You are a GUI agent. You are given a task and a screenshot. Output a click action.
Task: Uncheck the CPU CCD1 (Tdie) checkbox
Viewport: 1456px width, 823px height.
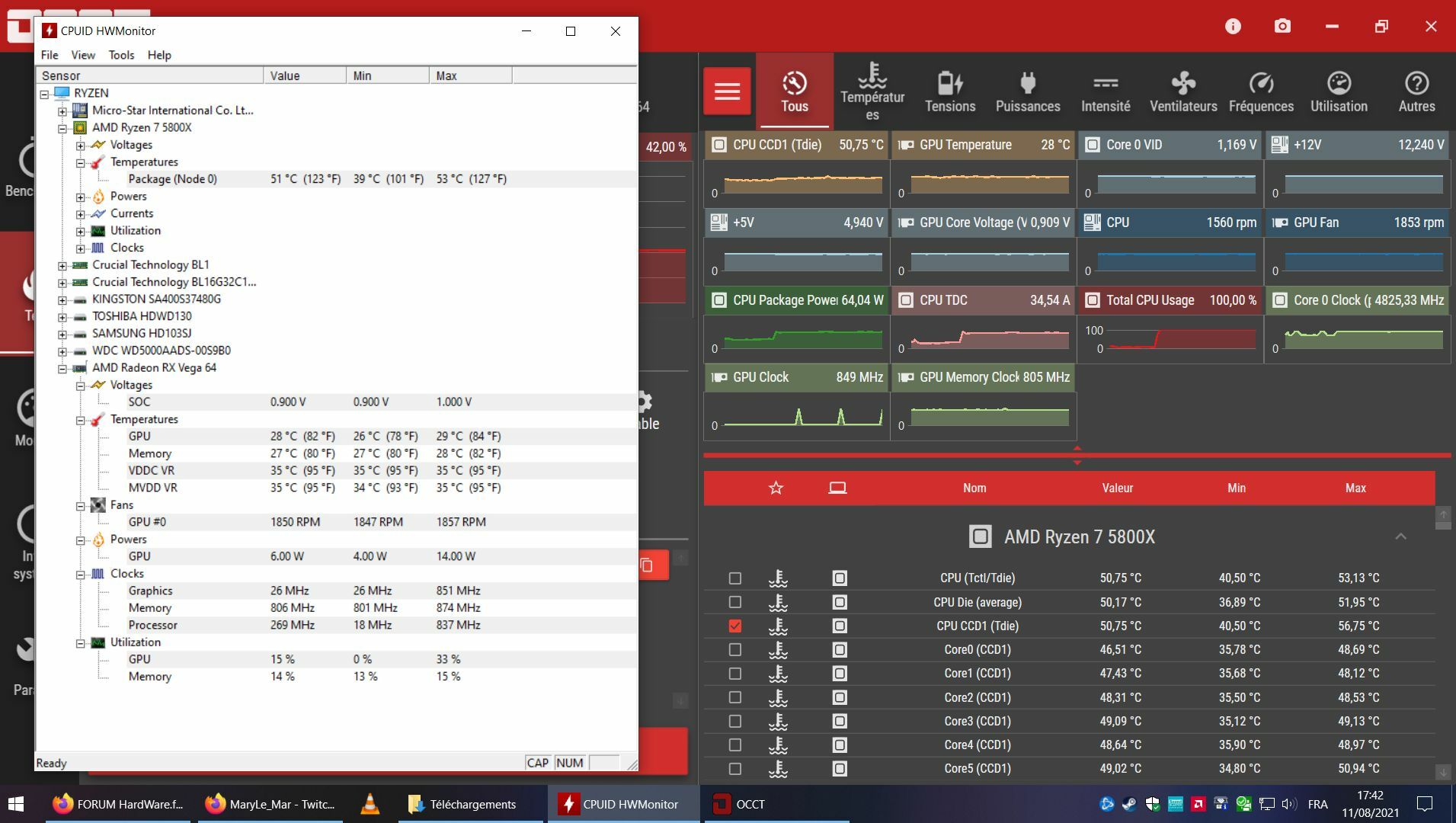pos(734,626)
